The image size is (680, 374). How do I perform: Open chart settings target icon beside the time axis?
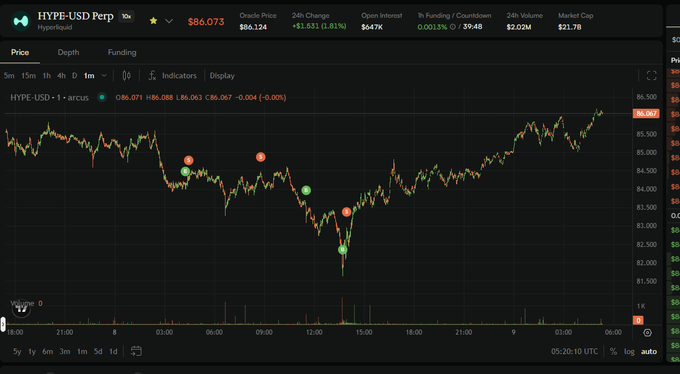coord(647,333)
